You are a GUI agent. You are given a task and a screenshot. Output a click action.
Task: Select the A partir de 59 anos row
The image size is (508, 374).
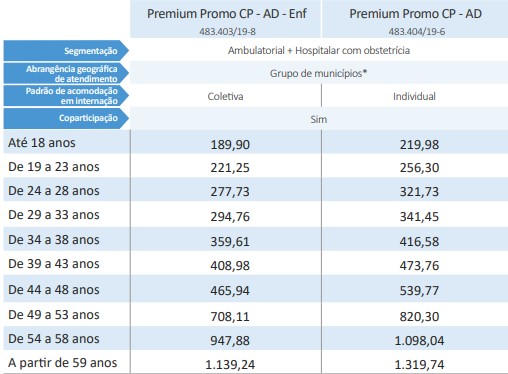pos(256,363)
